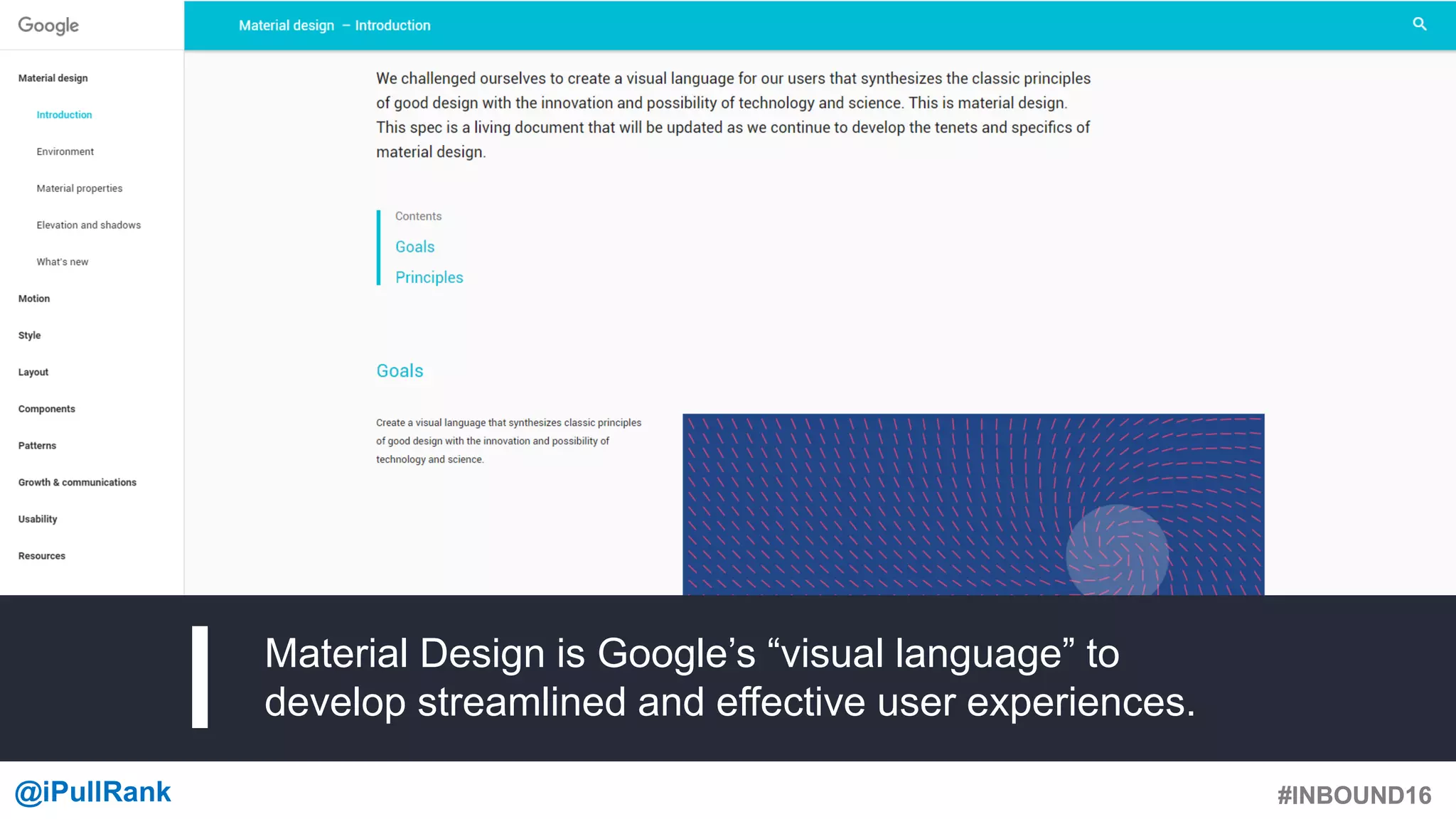The height and width of the screenshot is (819, 1456).
Task: Go to Material properties in sidebar
Action: coord(80,188)
